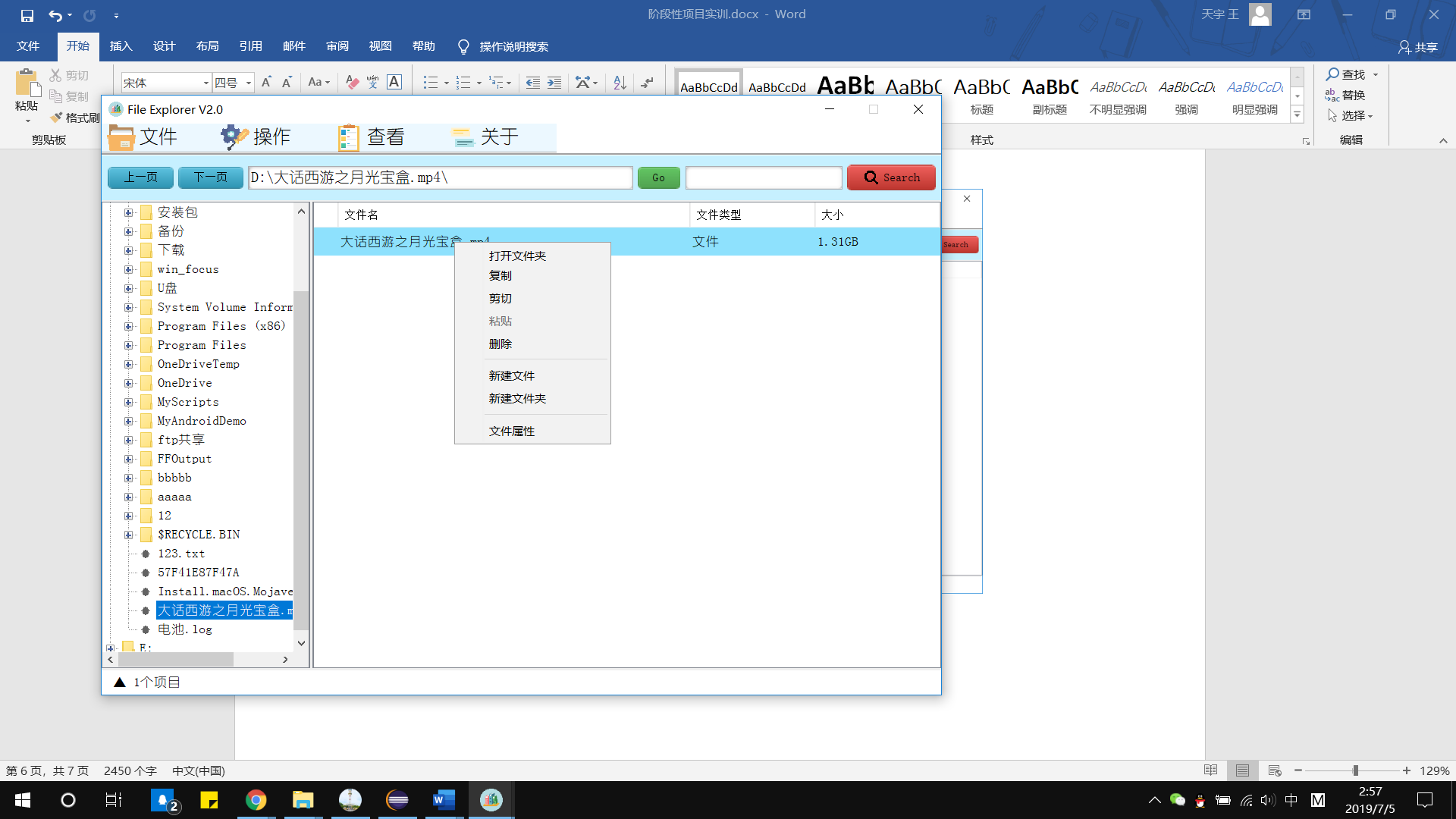The width and height of the screenshot is (1456, 819).
Task: Click the Copy (复制) icon in clipboard group
Action: (x=56, y=96)
